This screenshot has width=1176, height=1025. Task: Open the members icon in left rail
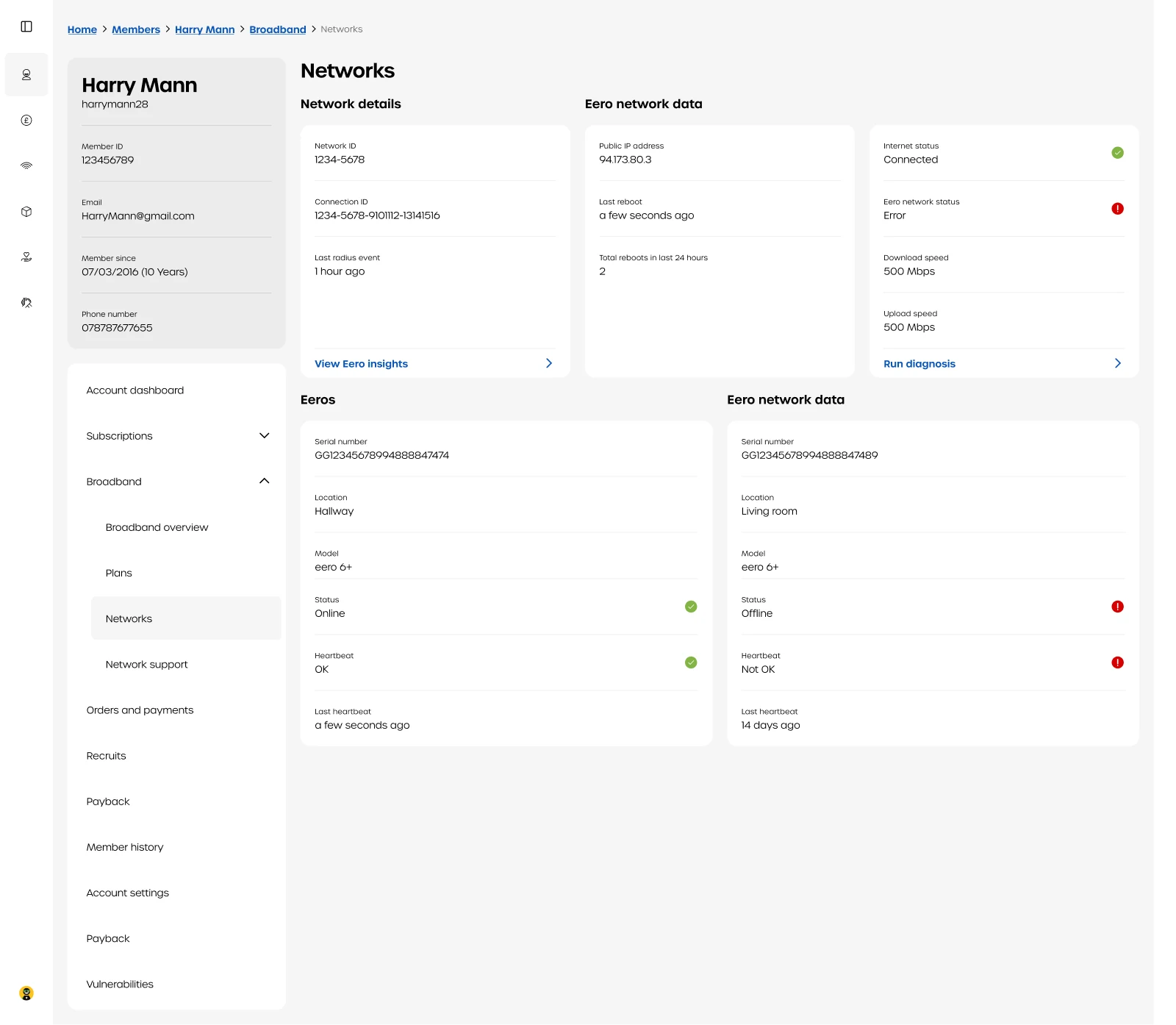(26, 74)
